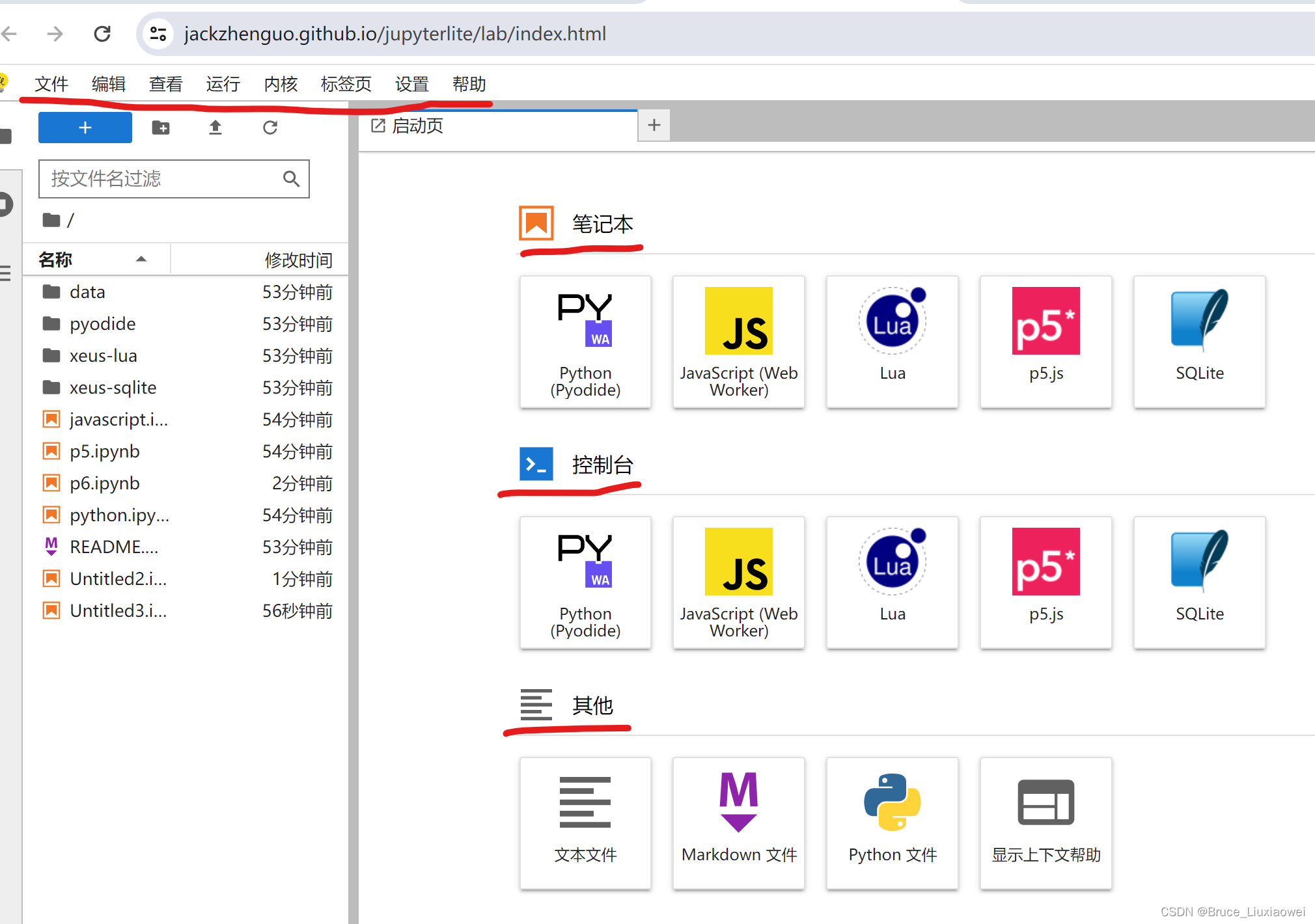Screen dimensions: 1315x924
Task: Open the xeus-lua folder
Action: [x=186, y=355]
